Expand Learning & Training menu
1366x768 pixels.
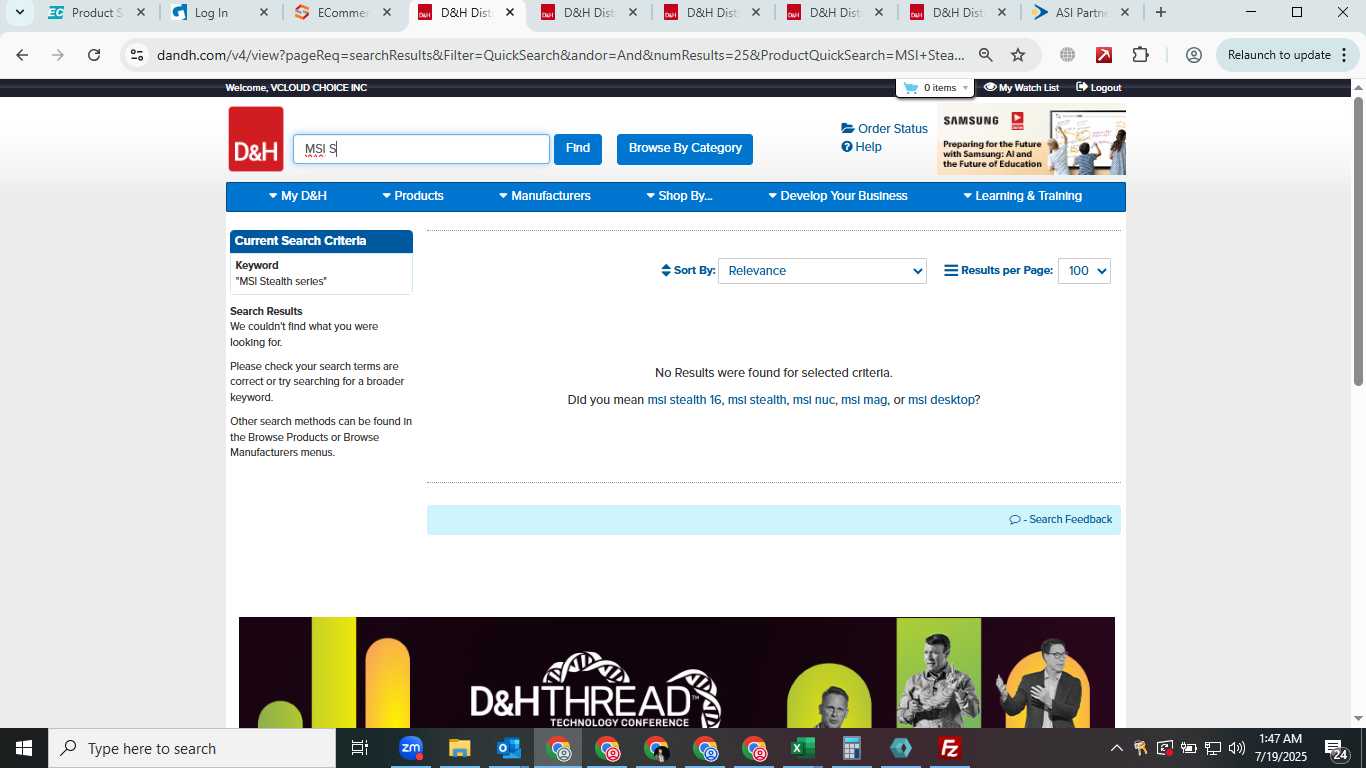pos(1022,196)
